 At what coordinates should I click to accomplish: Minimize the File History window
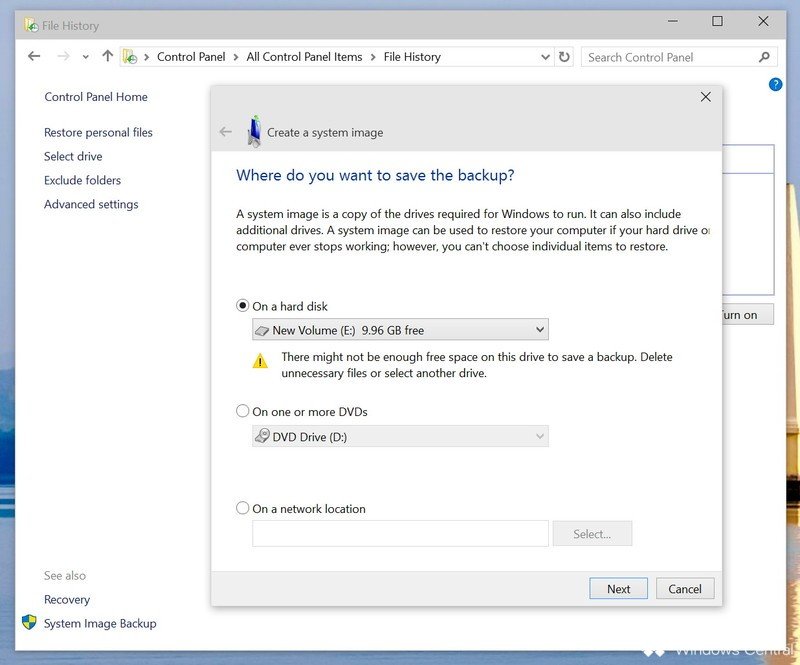point(673,21)
